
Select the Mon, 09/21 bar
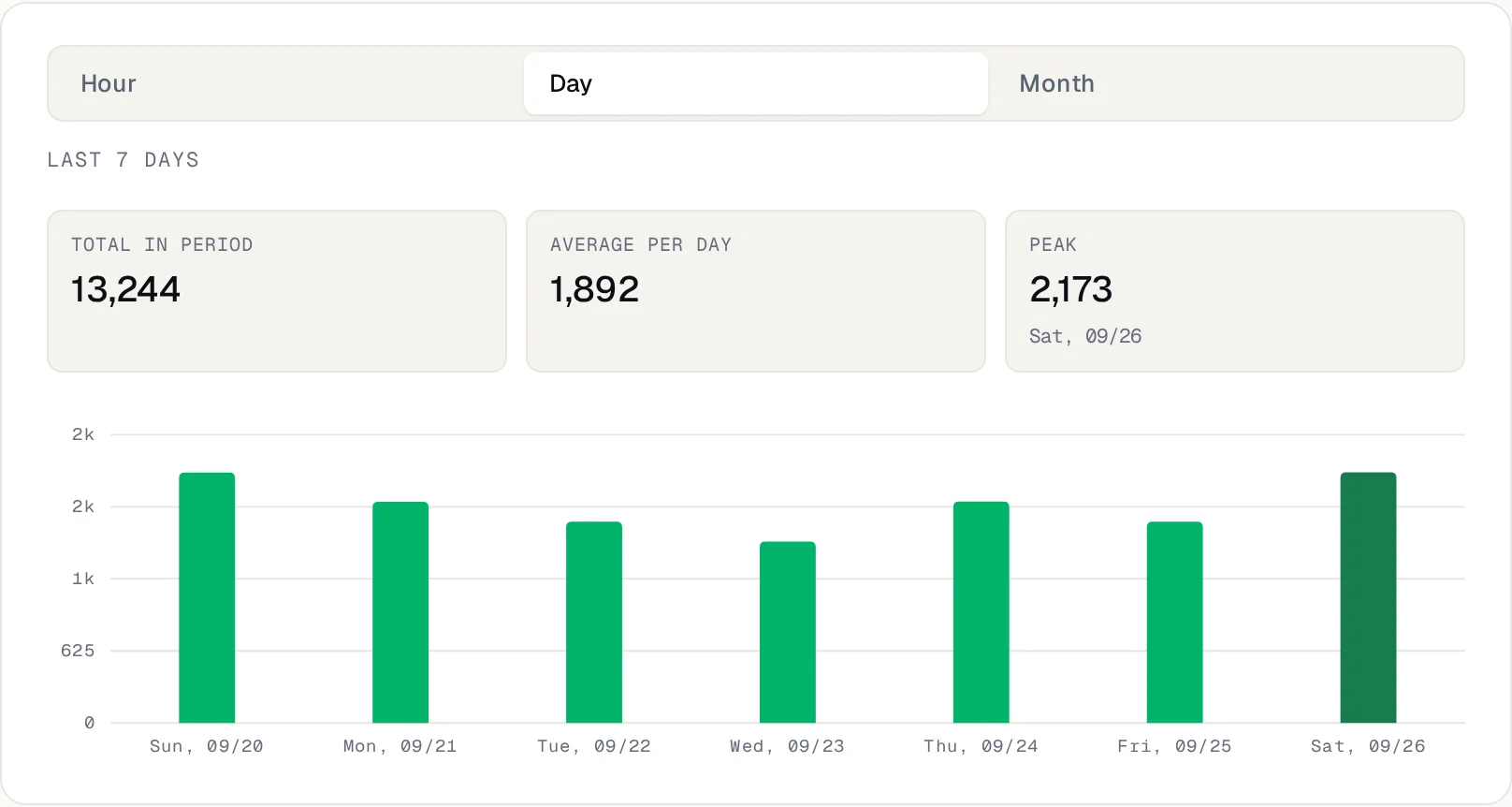(x=400, y=612)
